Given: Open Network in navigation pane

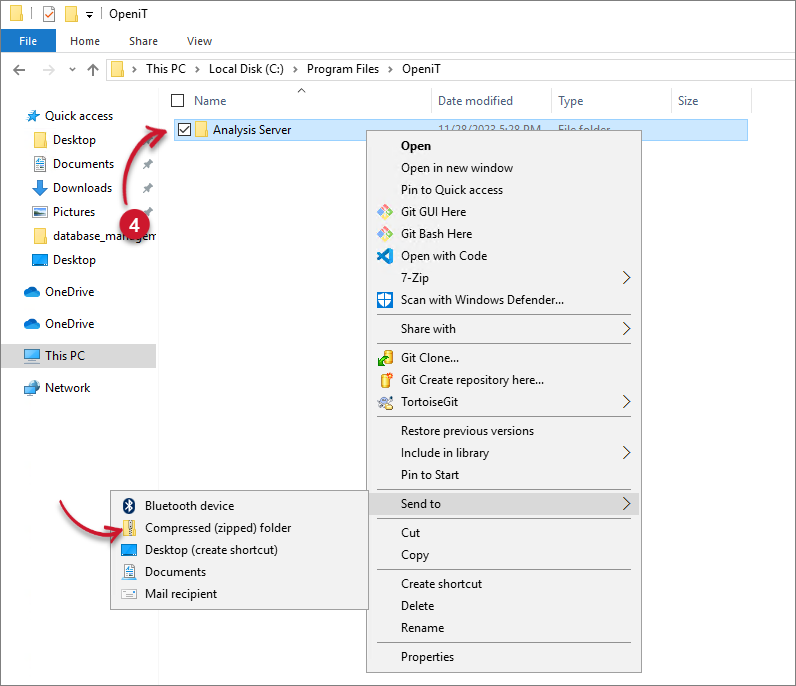Looking at the screenshot, I should coord(67,388).
